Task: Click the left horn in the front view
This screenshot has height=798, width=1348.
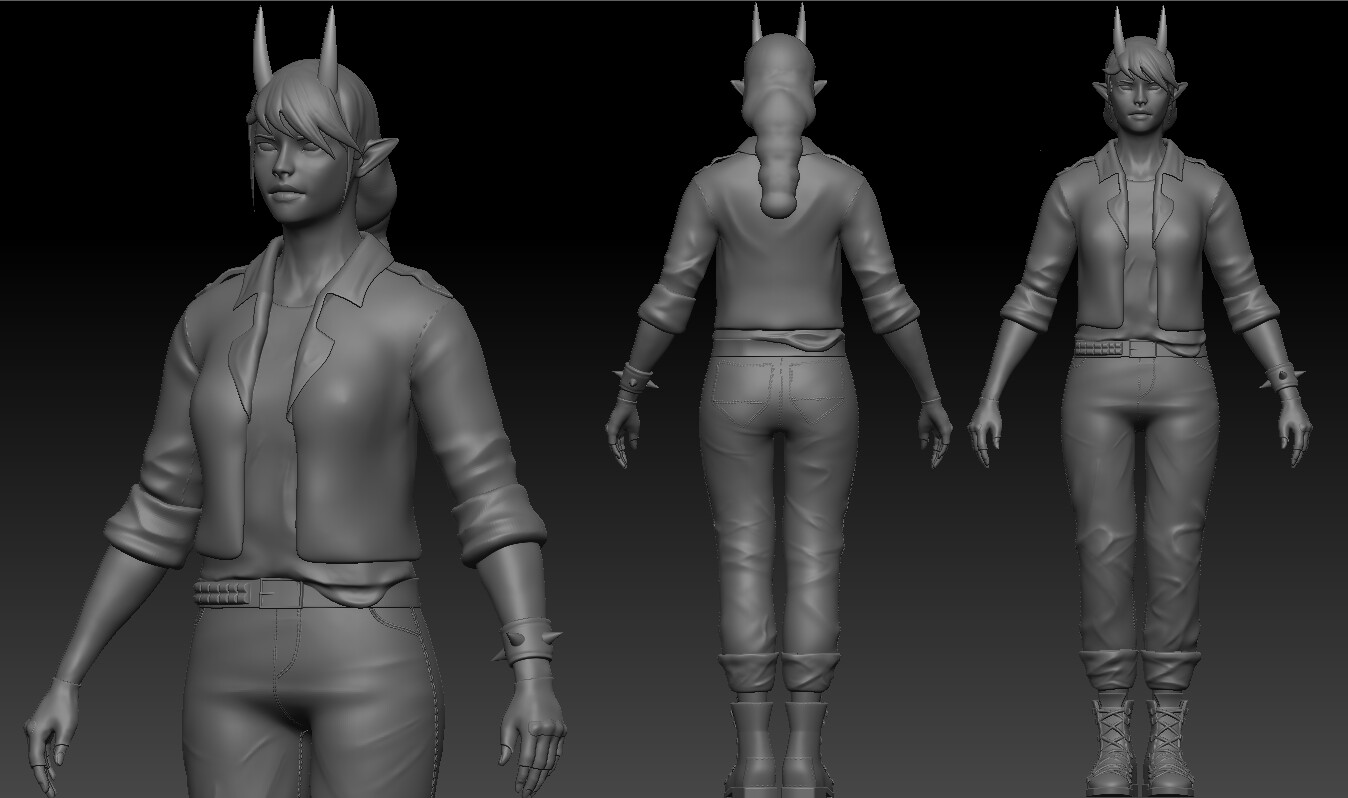Action: [1119, 30]
